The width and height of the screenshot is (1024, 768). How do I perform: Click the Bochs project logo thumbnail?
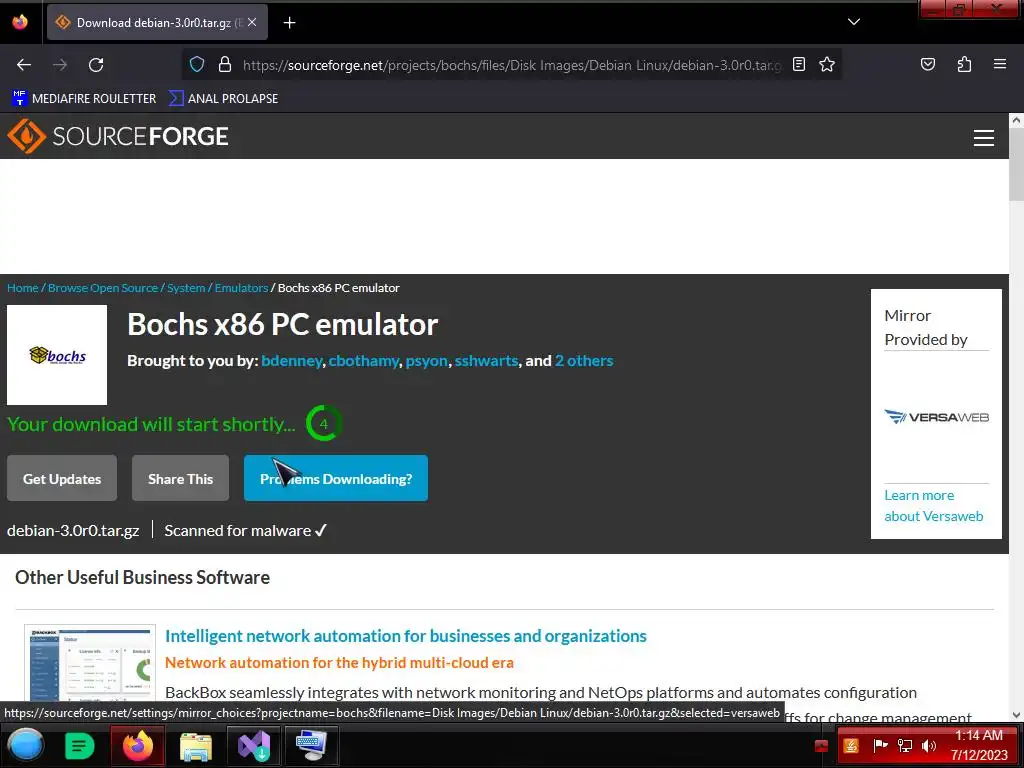coord(57,355)
